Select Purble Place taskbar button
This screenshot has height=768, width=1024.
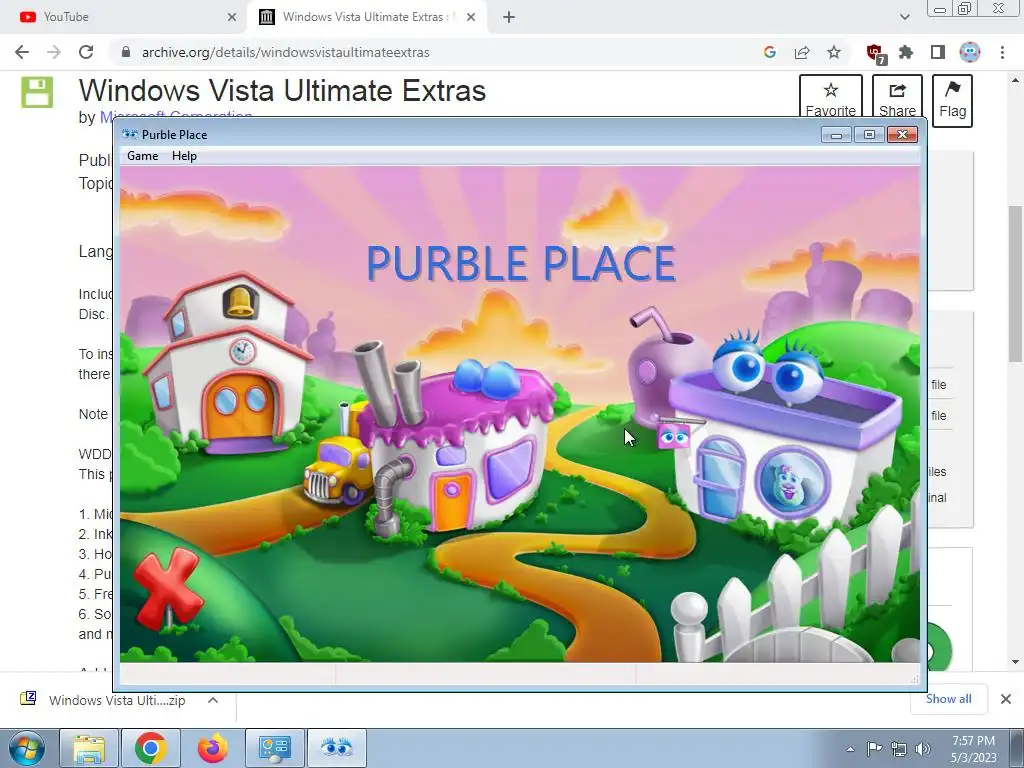[336, 748]
